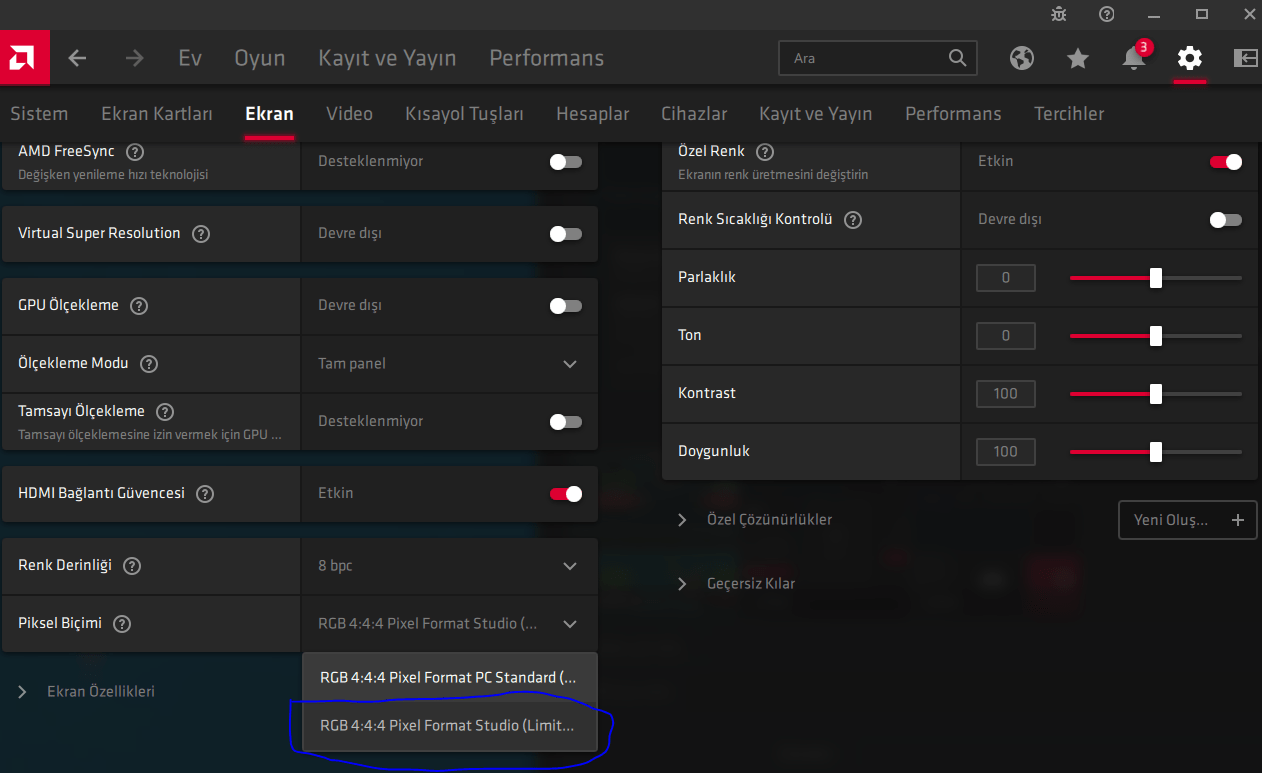The image size is (1262, 773).
Task: Toggle Tamsayı Ölçekleme switch
Action: click(x=566, y=422)
